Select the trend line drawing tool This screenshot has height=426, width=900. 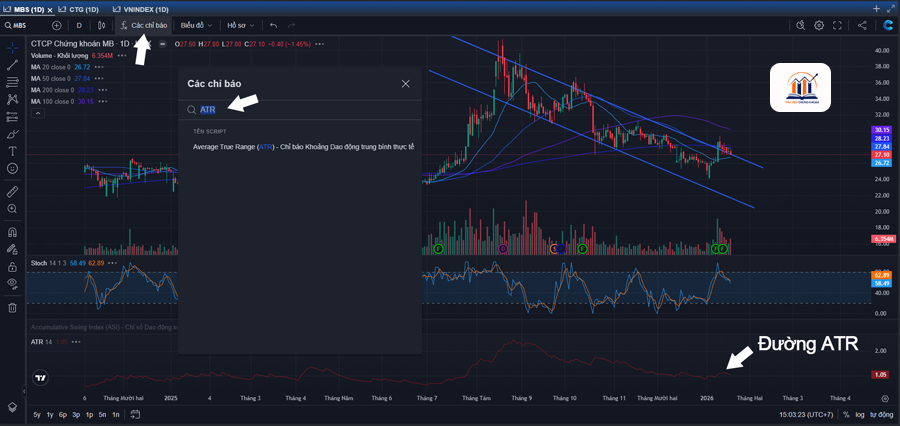(x=12, y=65)
